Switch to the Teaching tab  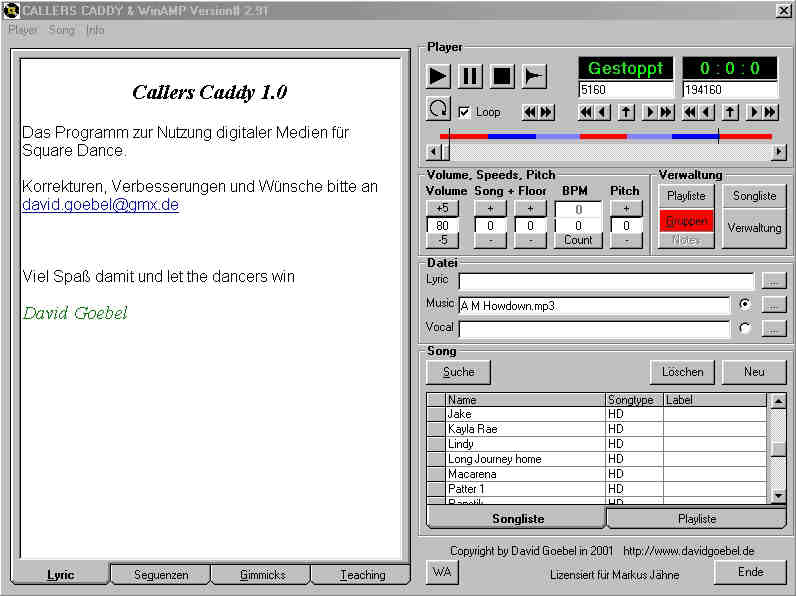361,575
